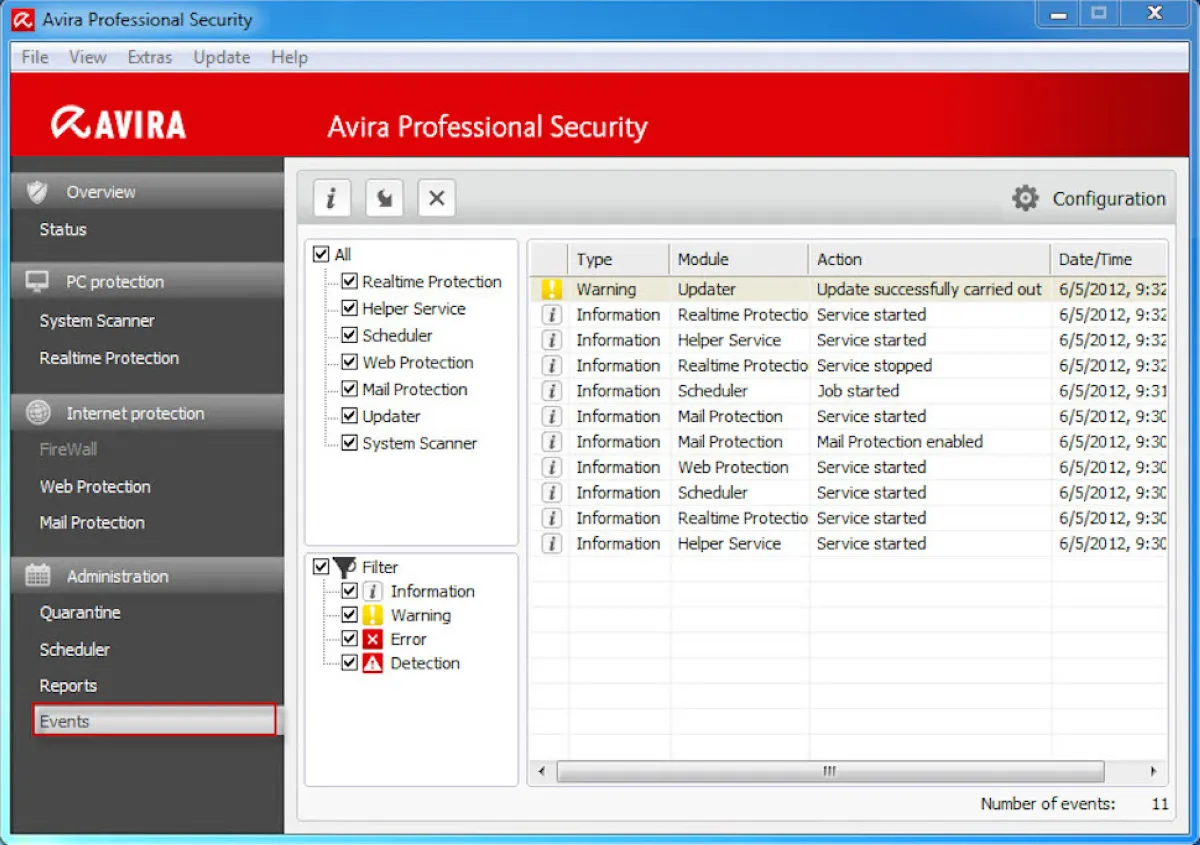
Task: Open the File menu
Action: [35, 57]
